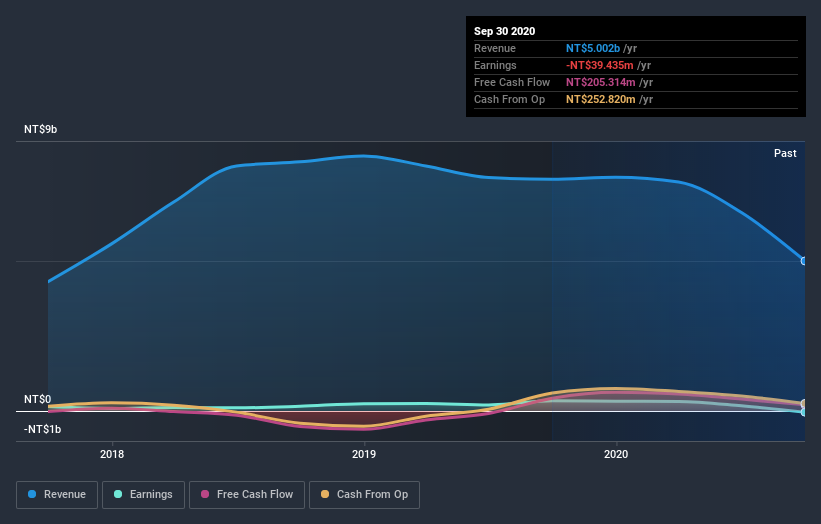This screenshot has height=524, width=821.
Task: Click the NT$5.002b revenue value
Action: 593,48
